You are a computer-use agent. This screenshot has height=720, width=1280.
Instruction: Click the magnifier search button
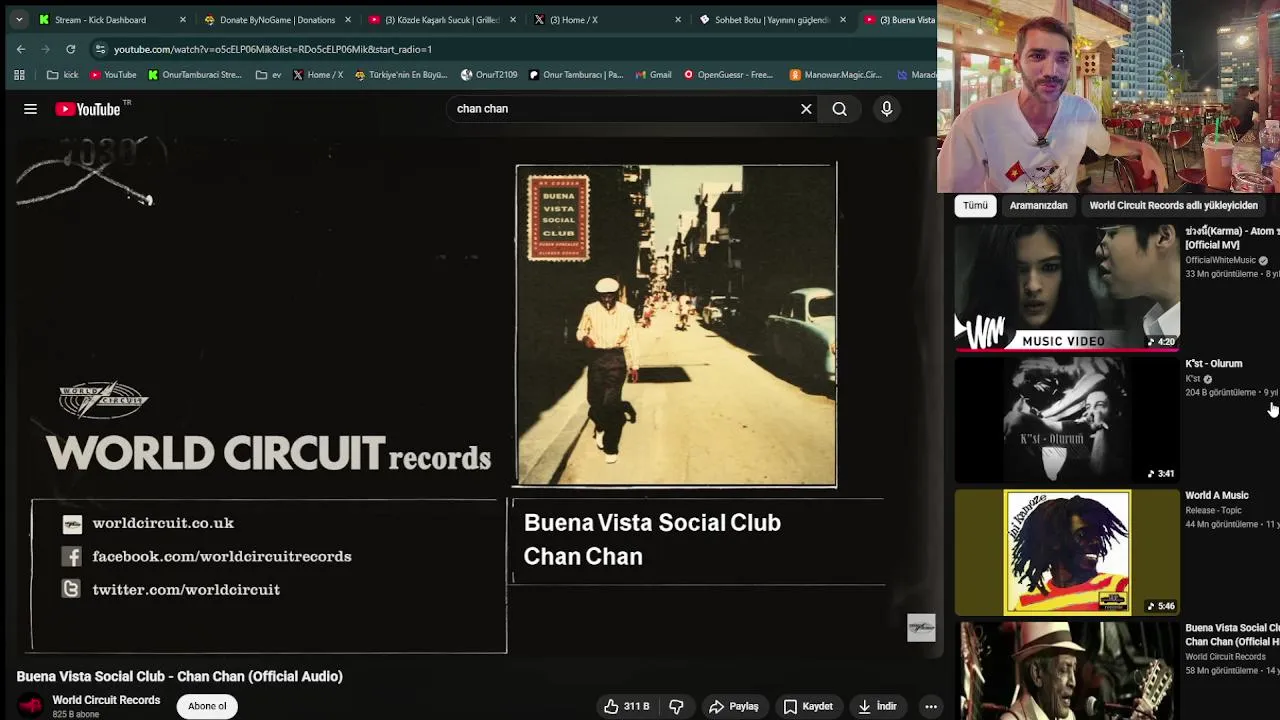[x=840, y=109]
